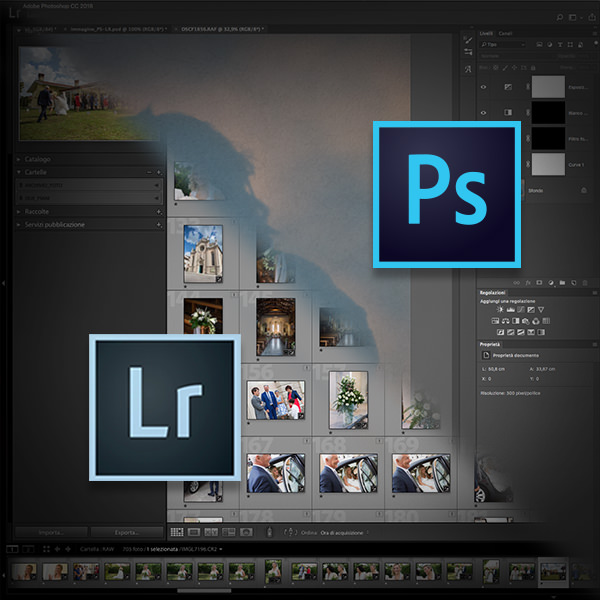
Task: Add a Gradient Map adjustment icon
Action: tap(541, 332)
